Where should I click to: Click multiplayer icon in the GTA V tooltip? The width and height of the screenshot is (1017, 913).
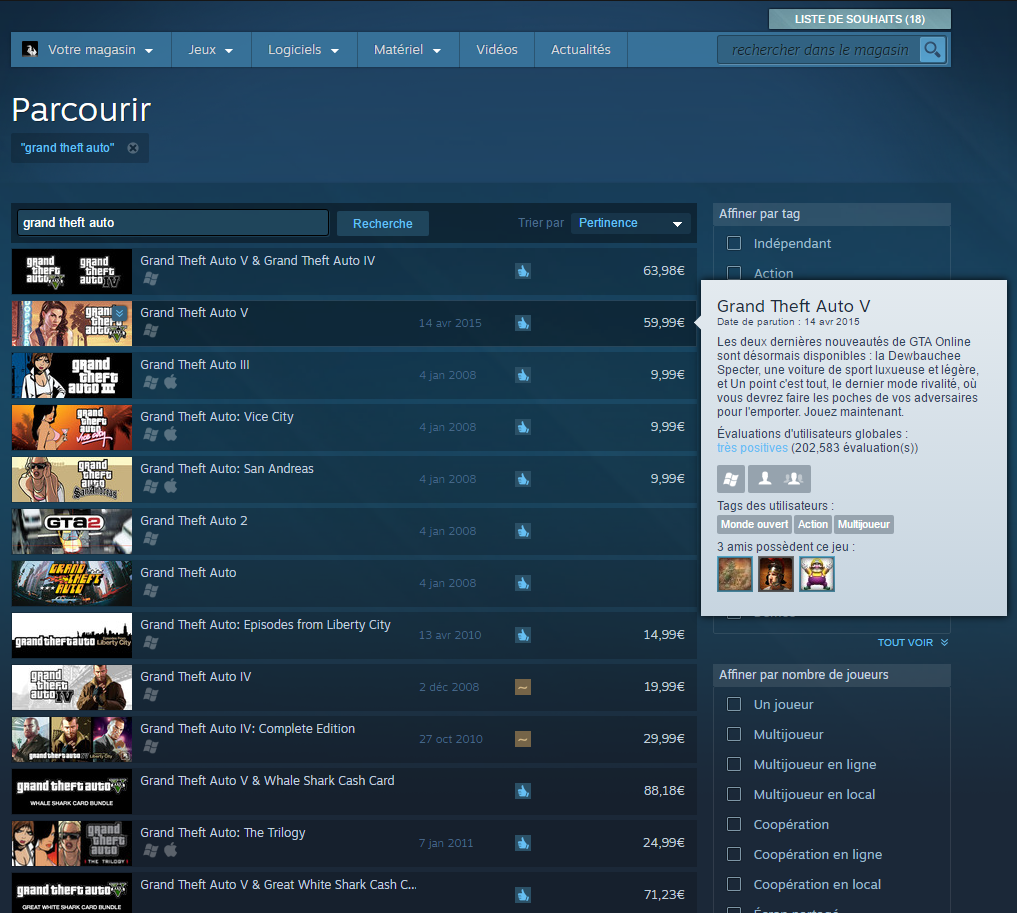click(793, 479)
